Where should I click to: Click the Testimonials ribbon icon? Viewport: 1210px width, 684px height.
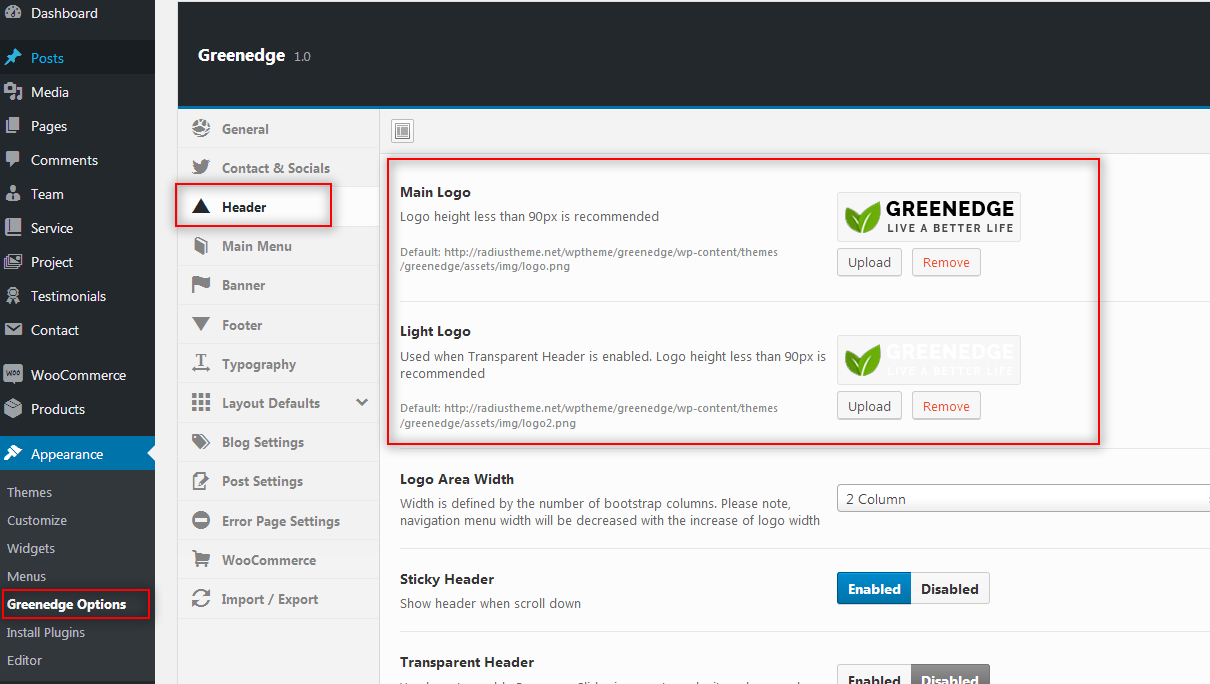13,296
